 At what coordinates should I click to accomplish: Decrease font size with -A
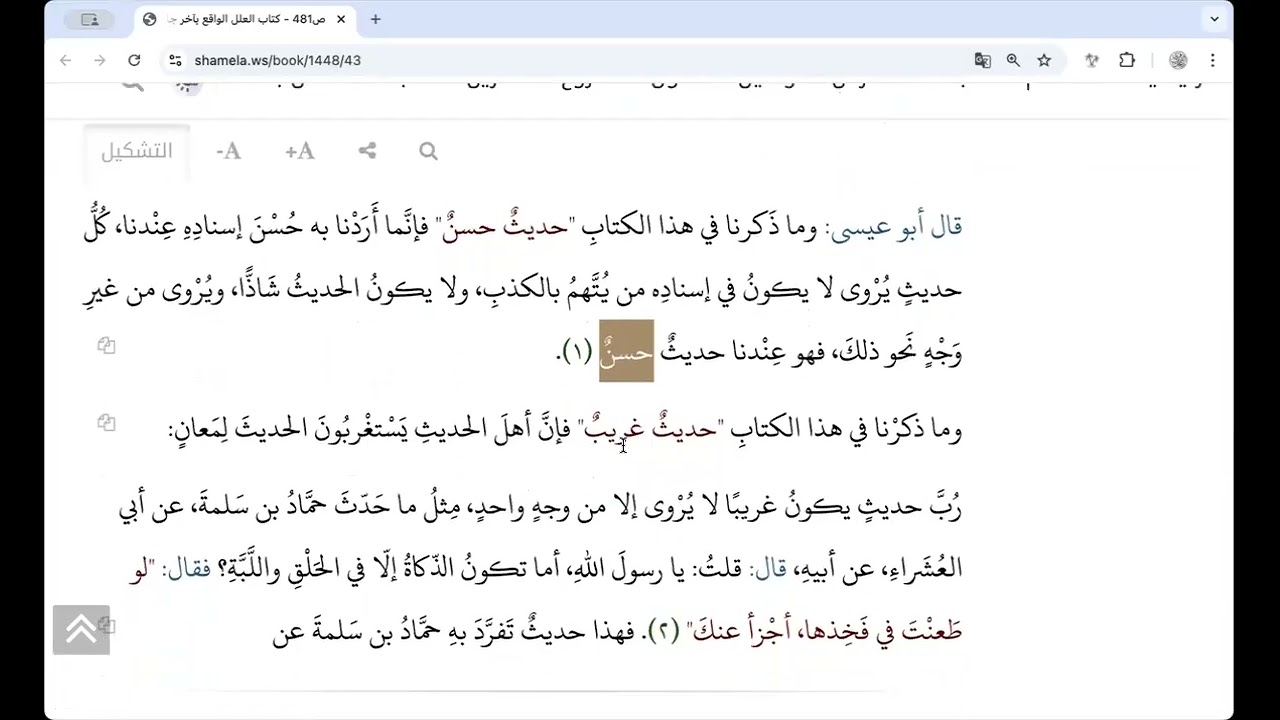(x=229, y=151)
